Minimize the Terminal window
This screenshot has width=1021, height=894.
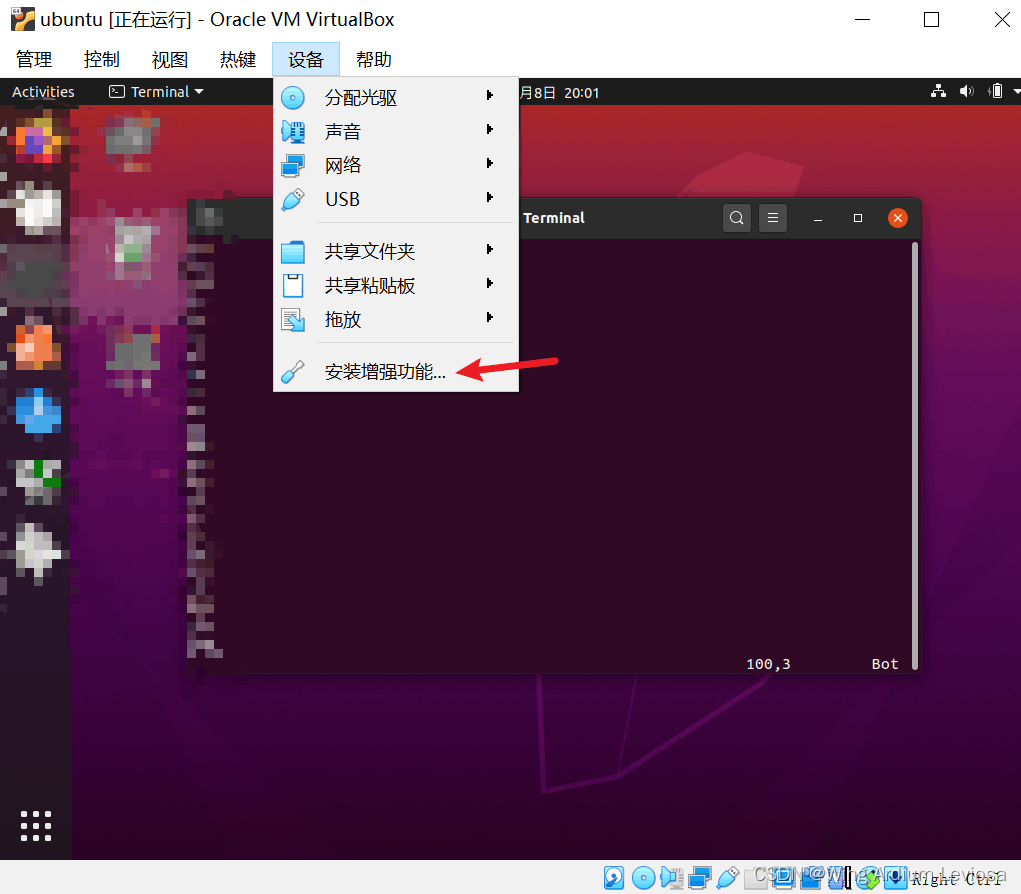click(818, 219)
